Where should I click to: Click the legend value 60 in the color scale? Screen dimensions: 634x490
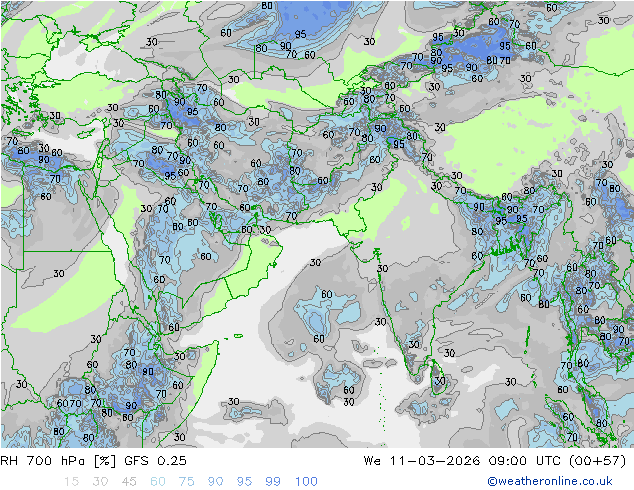(x=158, y=482)
